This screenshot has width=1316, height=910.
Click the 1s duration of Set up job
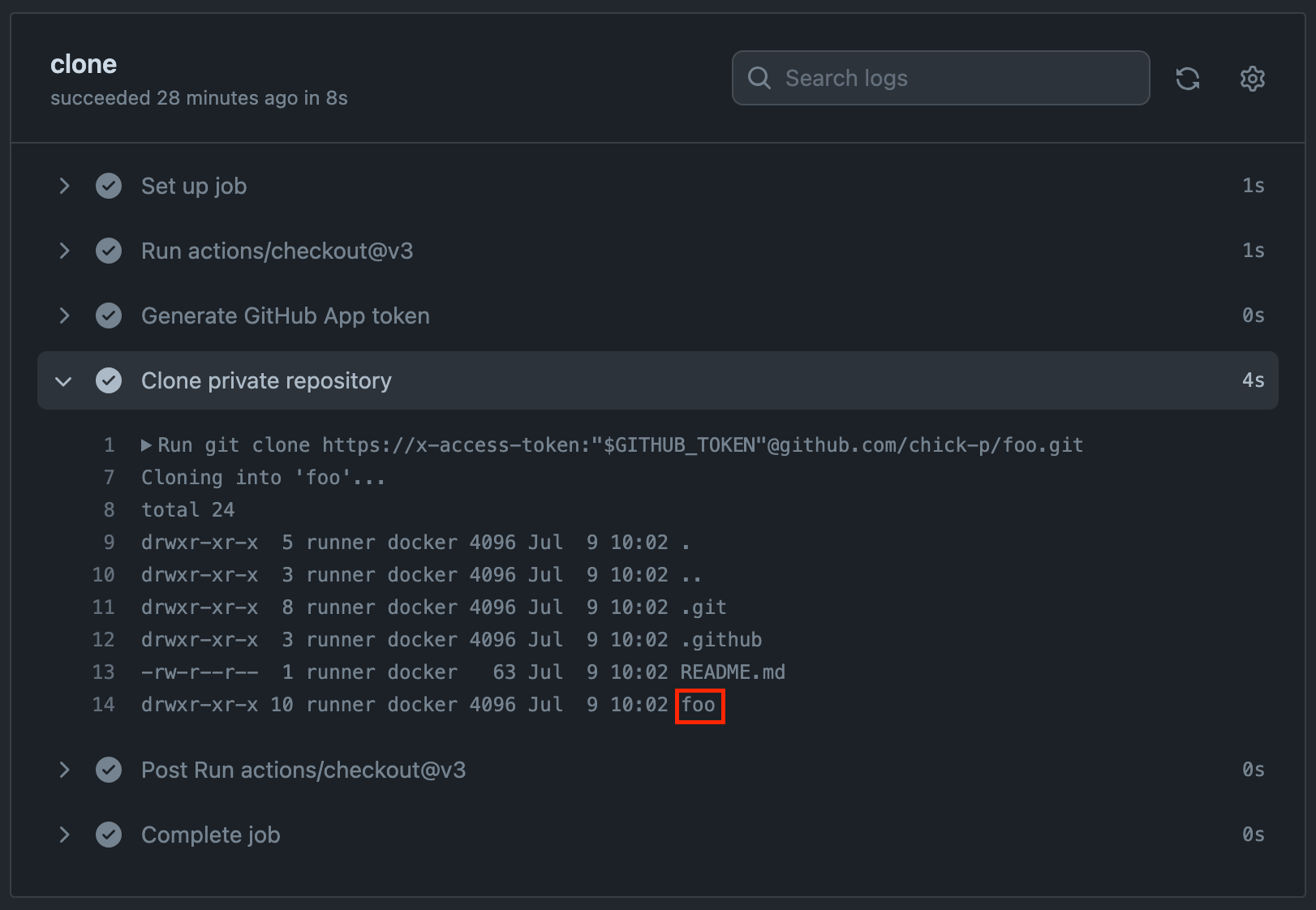(x=1254, y=186)
